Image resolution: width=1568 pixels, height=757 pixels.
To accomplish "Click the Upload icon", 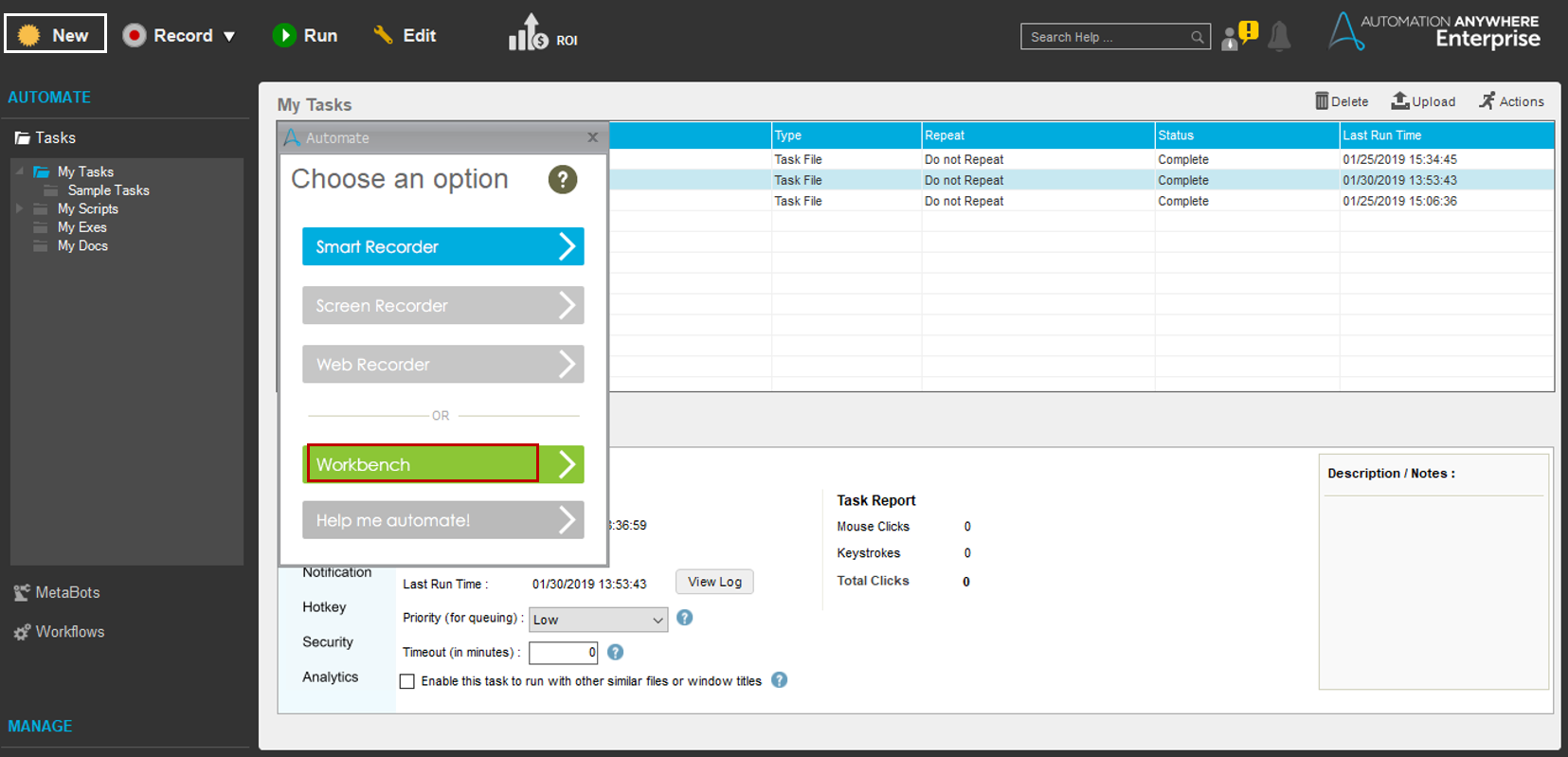I will click(x=1400, y=100).
